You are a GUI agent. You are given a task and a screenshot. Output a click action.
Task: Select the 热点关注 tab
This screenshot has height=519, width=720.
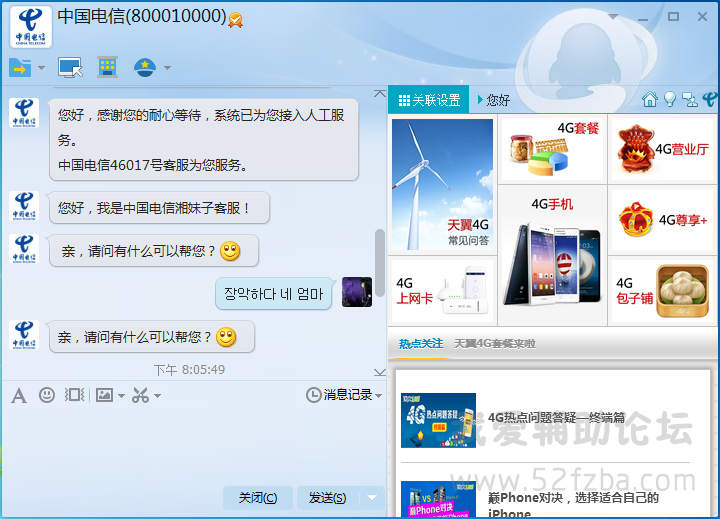click(x=421, y=344)
